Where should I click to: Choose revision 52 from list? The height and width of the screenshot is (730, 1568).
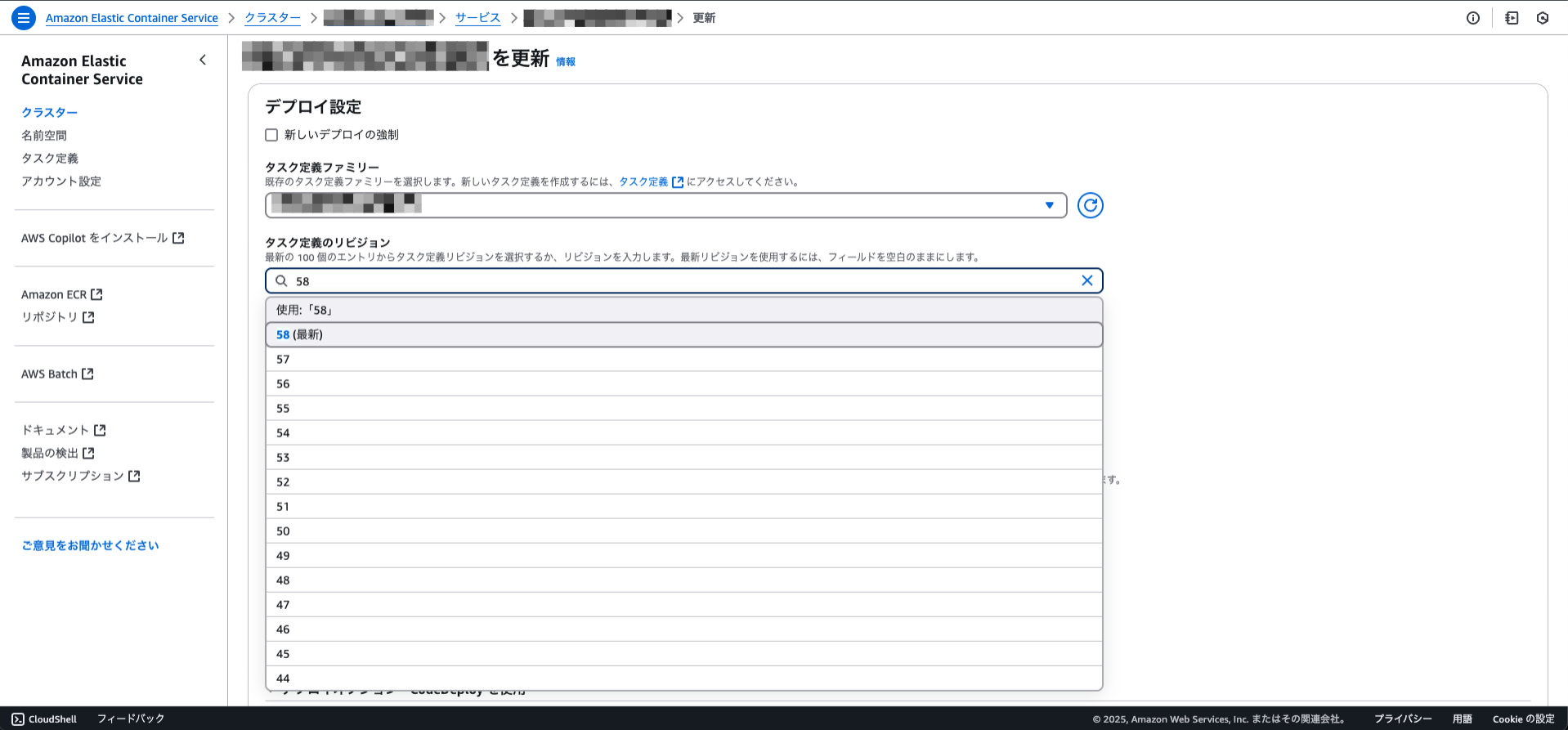(x=684, y=481)
